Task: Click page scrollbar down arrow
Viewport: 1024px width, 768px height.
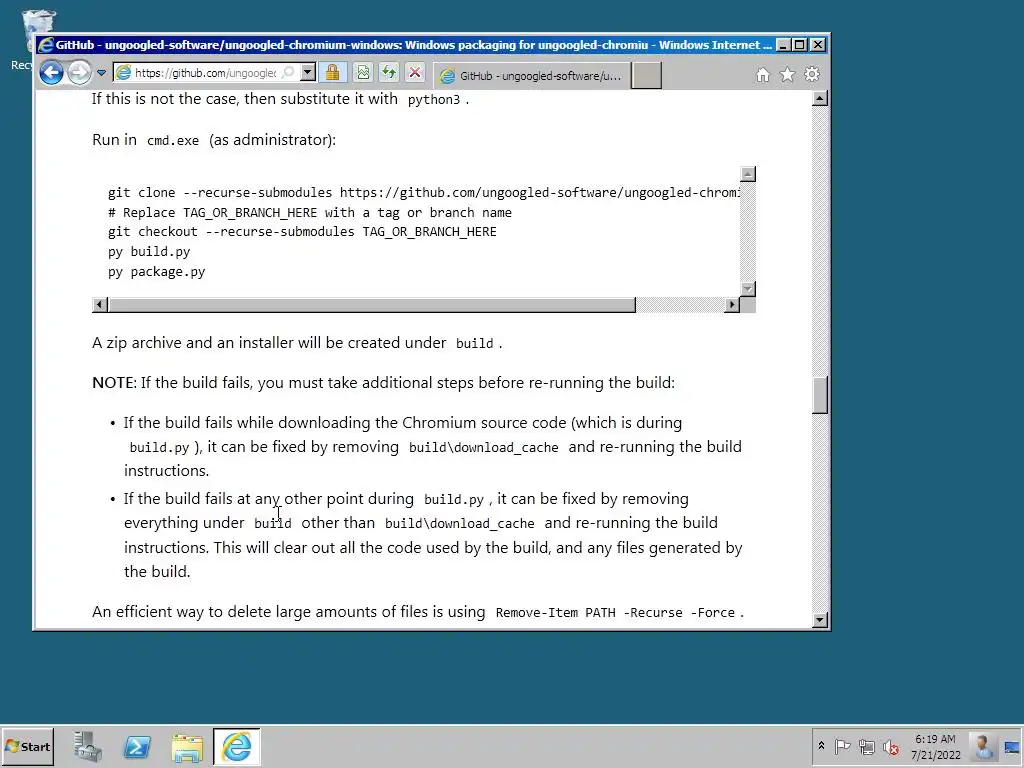Action: (820, 620)
